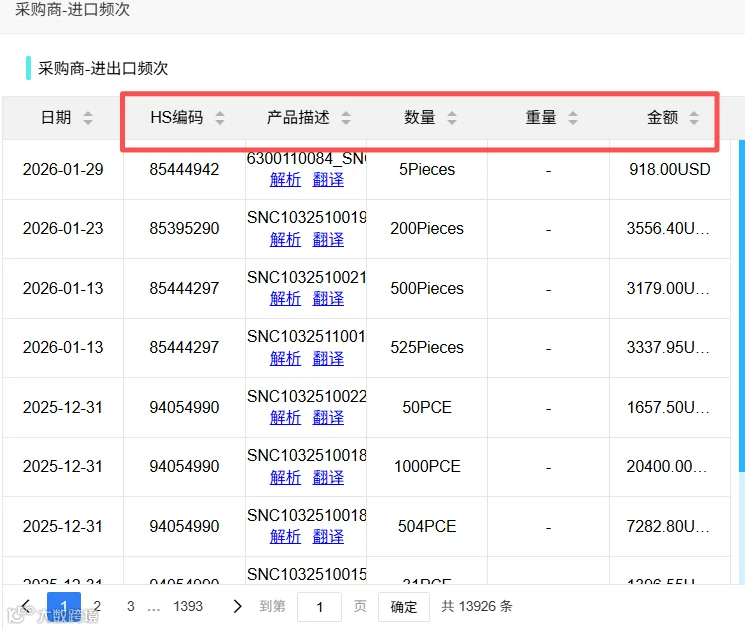Click 解析 link for SNC1032510019 row
Viewport: 745px width, 630px height.
[x=285, y=239]
